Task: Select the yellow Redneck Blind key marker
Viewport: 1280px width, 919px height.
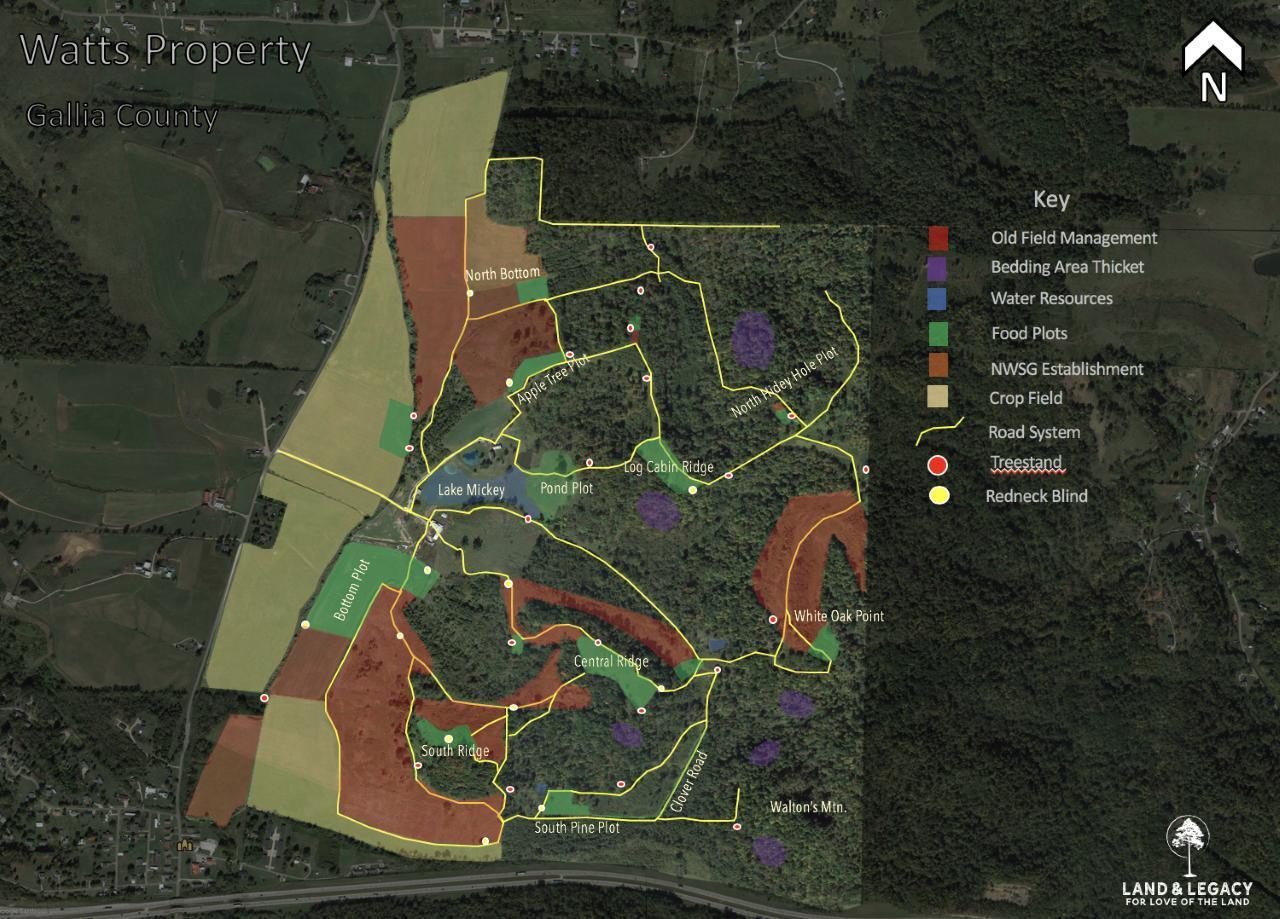Action: (x=937, y=496)
